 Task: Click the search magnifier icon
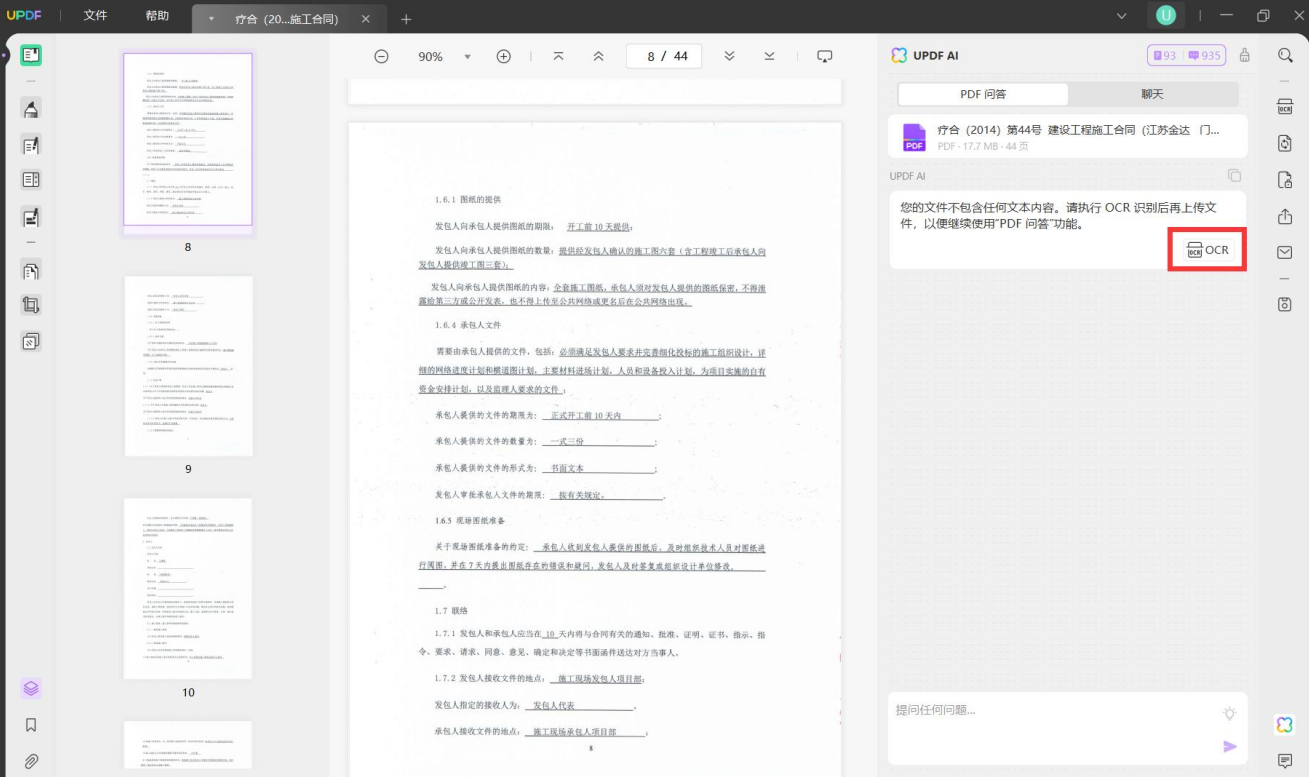point(1285,55)
